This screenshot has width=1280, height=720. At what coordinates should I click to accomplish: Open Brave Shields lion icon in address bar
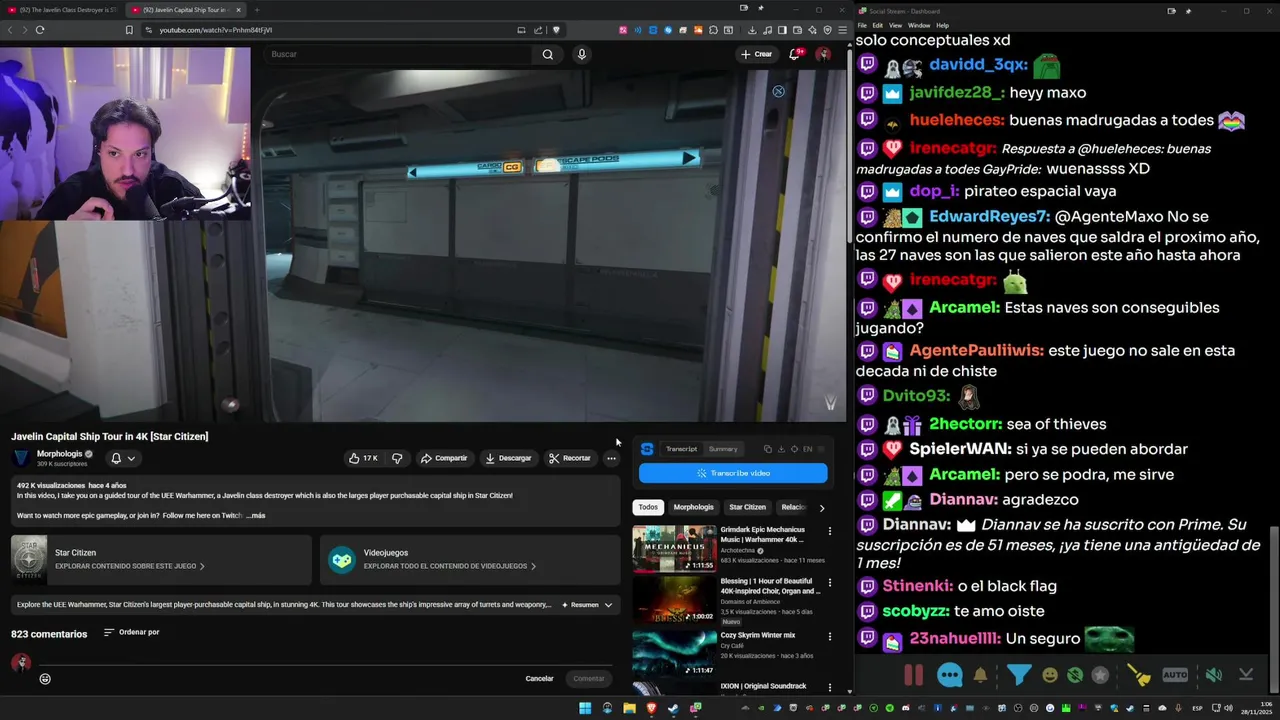(x=556, y=30)
